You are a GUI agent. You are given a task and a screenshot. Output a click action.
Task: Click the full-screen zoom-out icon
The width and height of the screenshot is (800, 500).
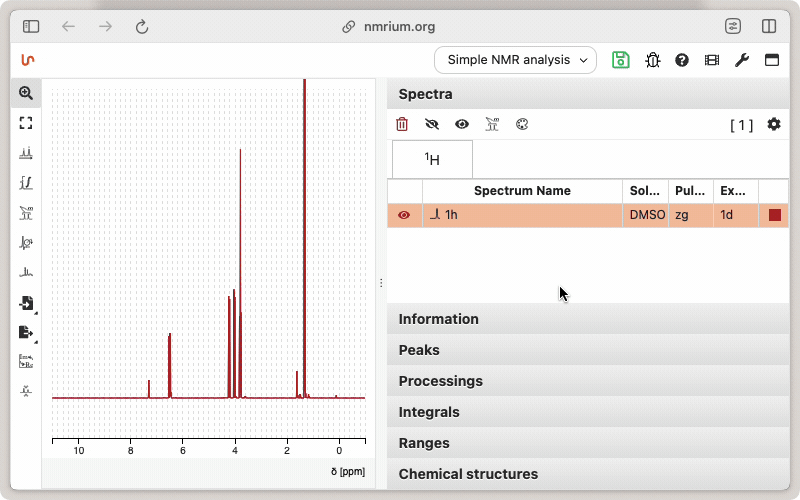click(x=26, y=123)
